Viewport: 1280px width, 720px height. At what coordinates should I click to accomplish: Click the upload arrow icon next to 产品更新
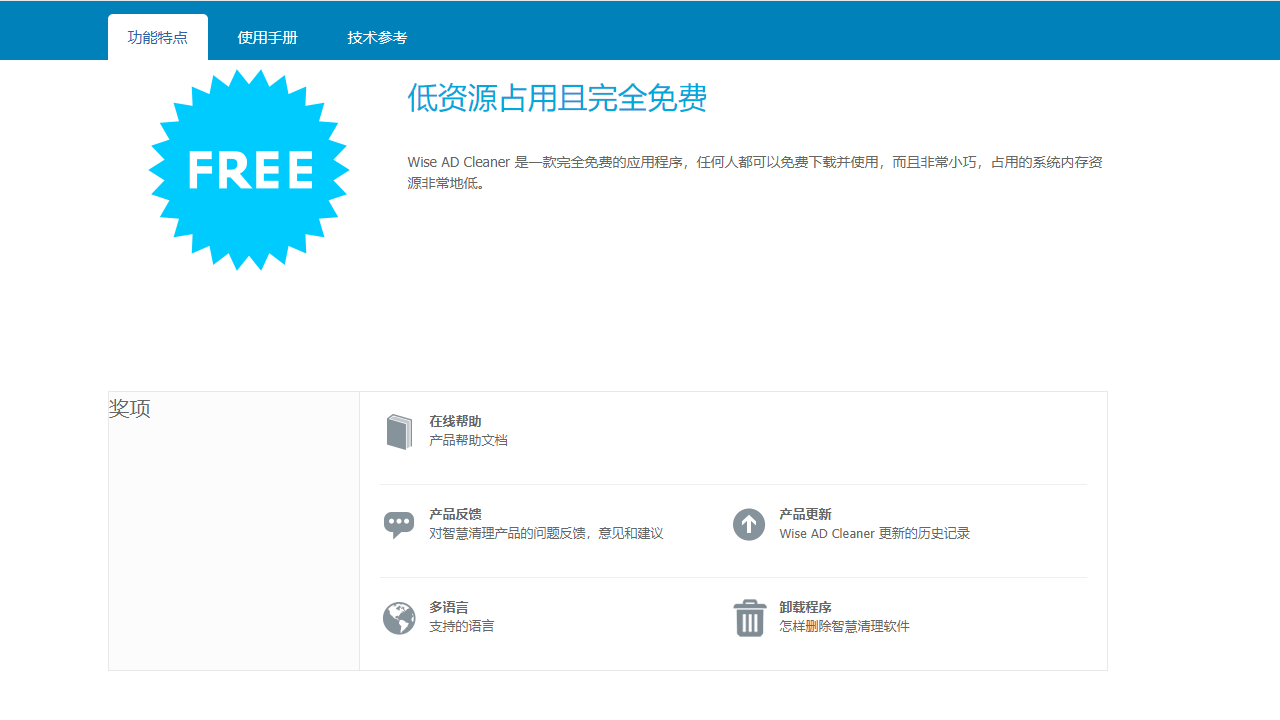click(x=749, y=524)
